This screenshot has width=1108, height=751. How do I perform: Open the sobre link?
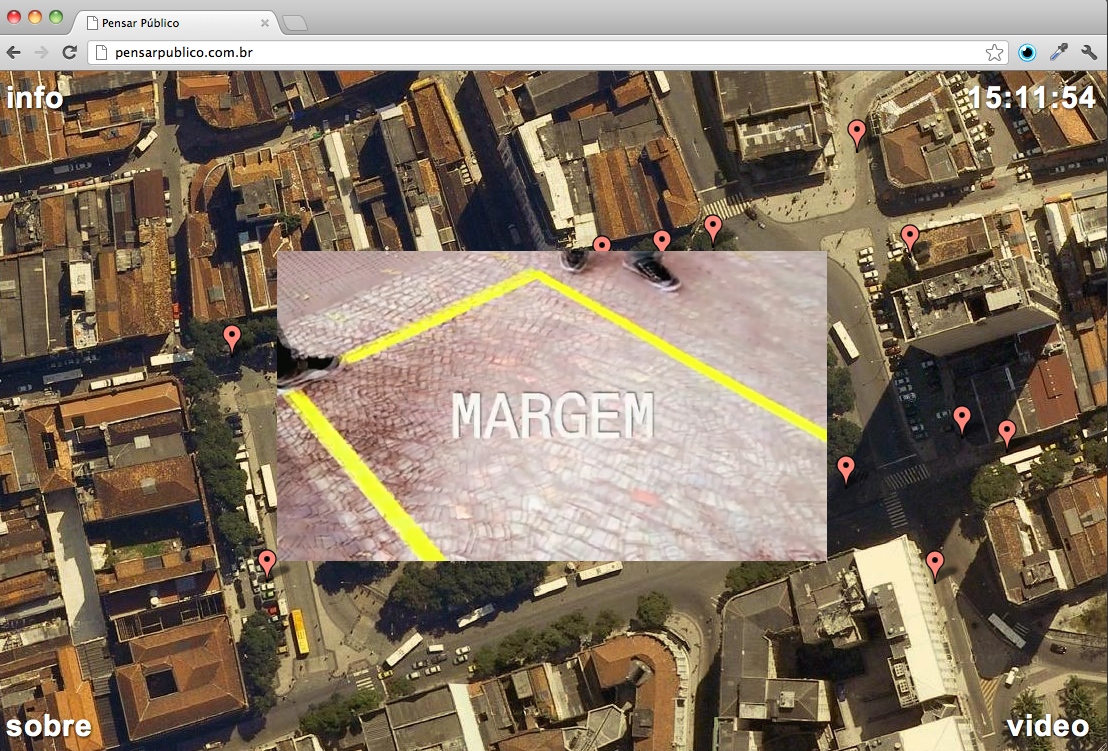point(49,726)
